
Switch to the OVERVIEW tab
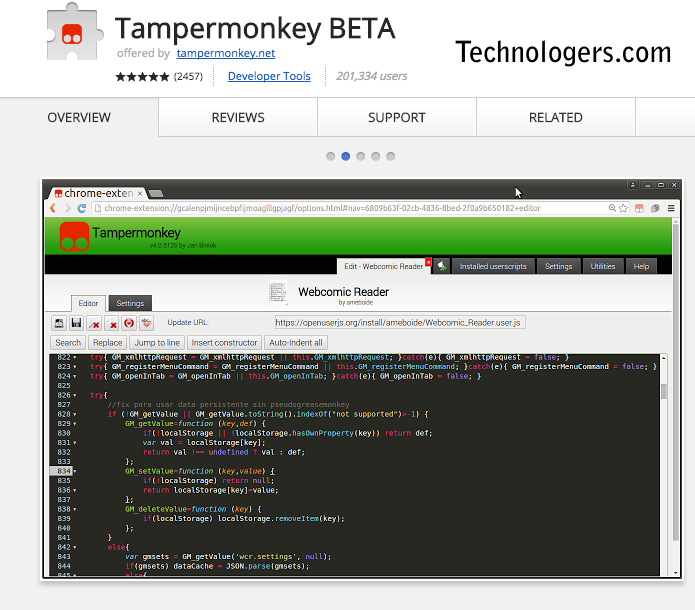point(79,117)
